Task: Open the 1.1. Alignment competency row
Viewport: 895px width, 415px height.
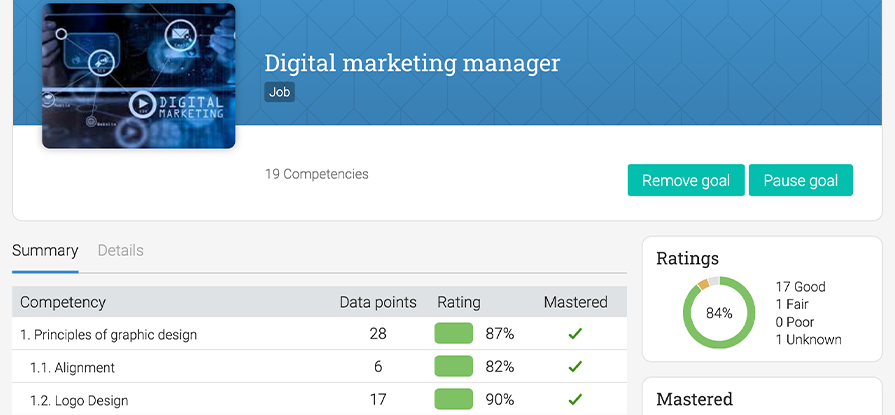Action: (72, 367)
